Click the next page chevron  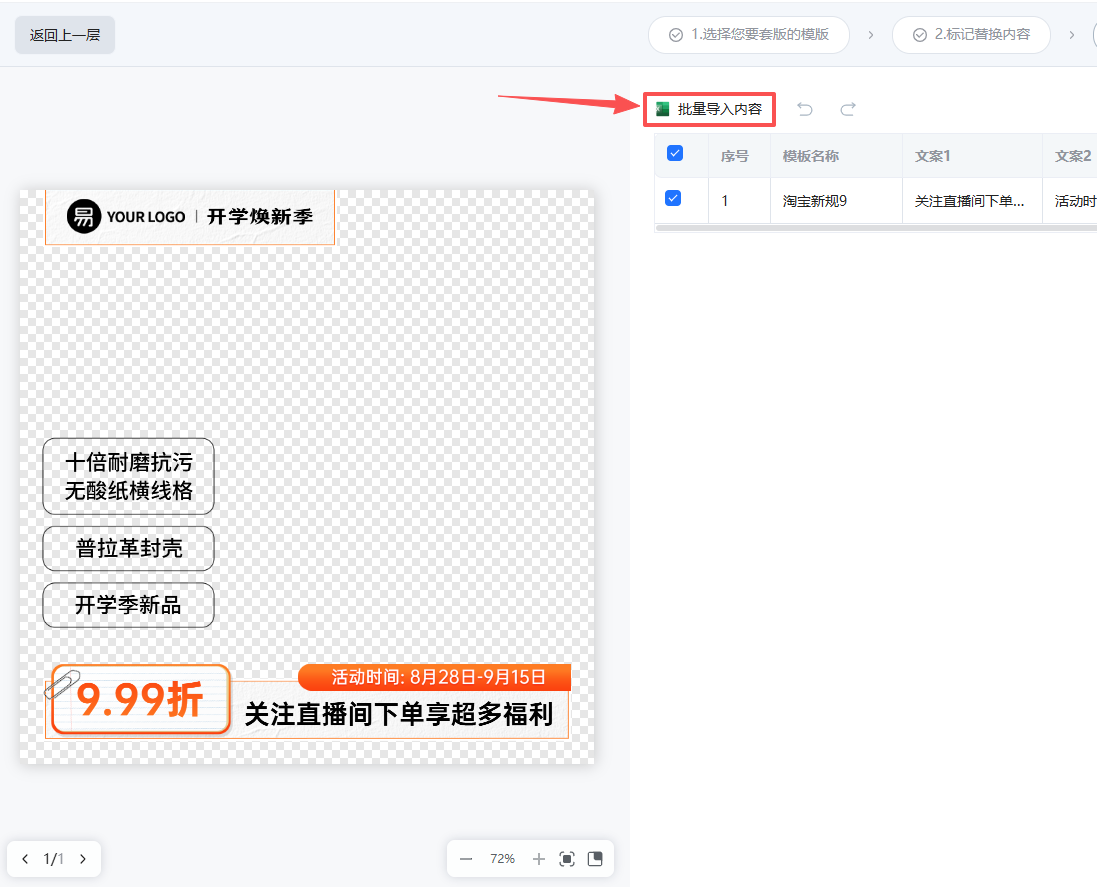[x=82, y=858]
